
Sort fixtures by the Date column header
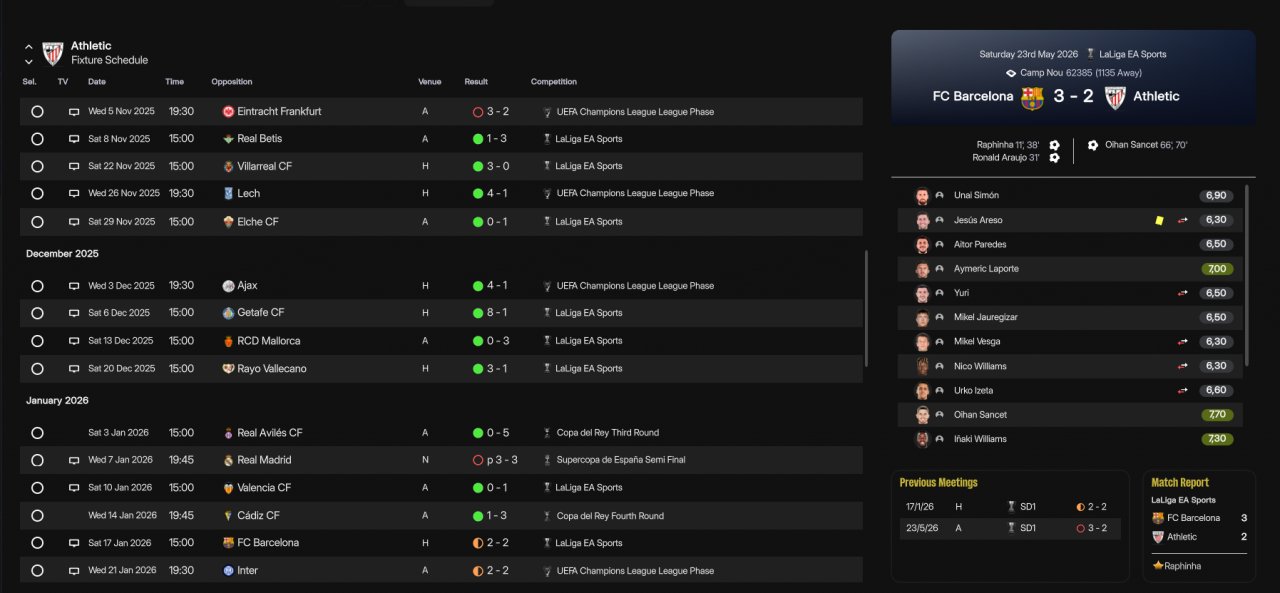(x=97, y=82)
